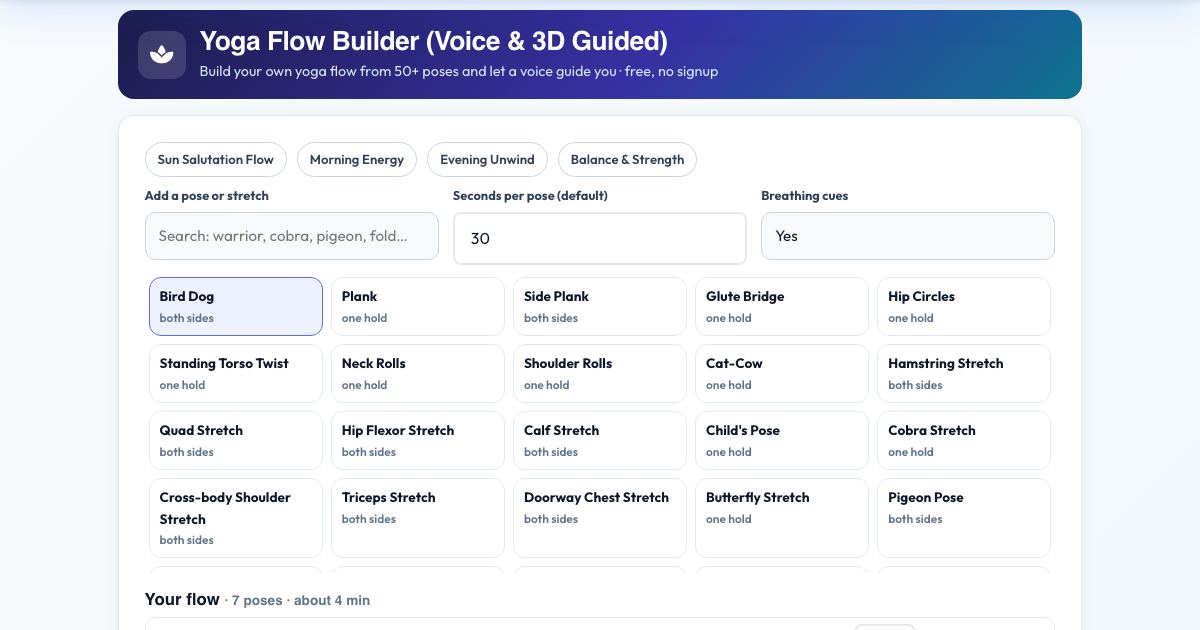This screenshot has height=630, width=1200.
Task: Load the Evening Unwind preset
Action: point(487,159)
